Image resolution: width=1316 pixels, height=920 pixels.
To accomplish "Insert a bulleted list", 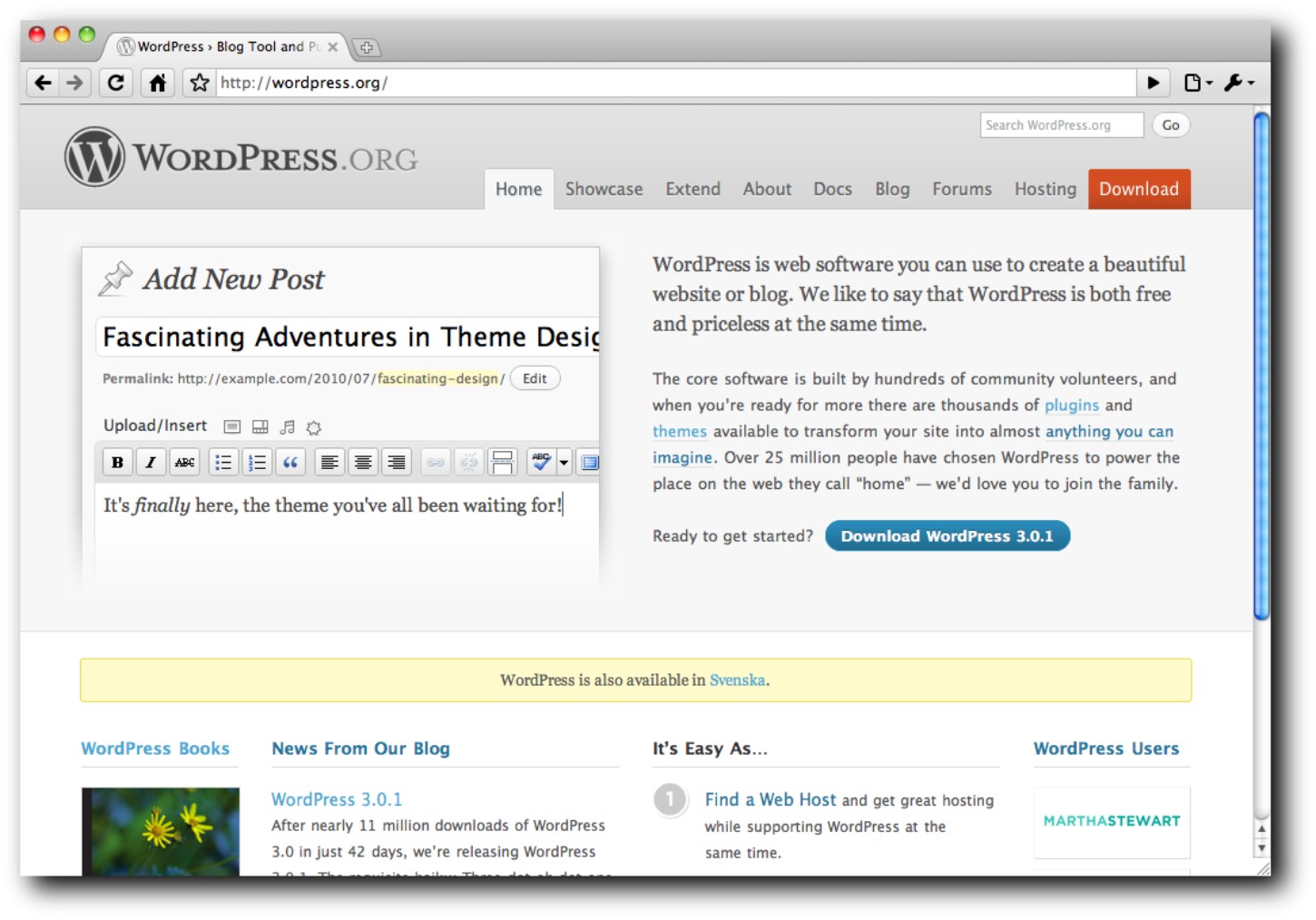I will pos(223,462).
